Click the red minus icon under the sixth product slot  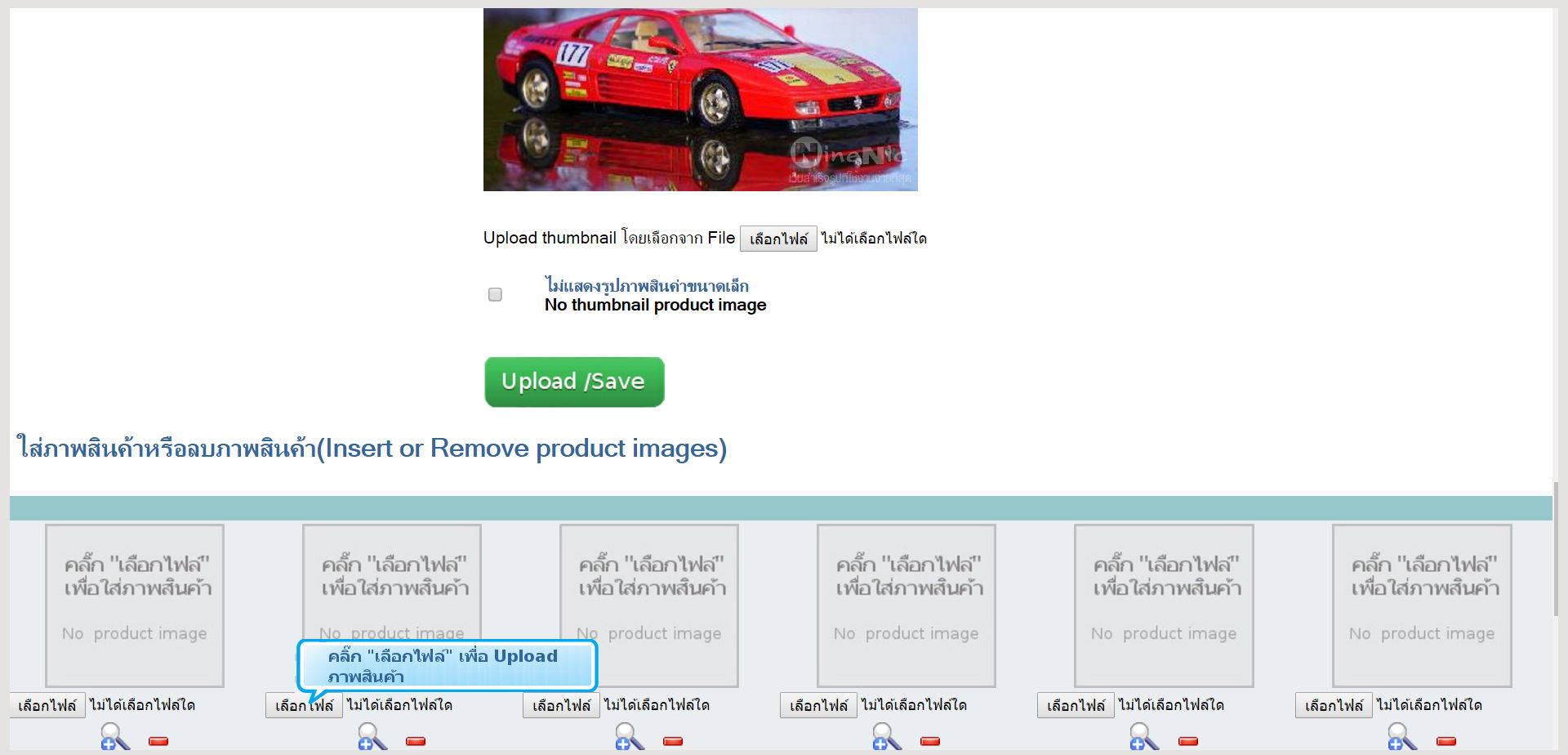point(1446,741)
